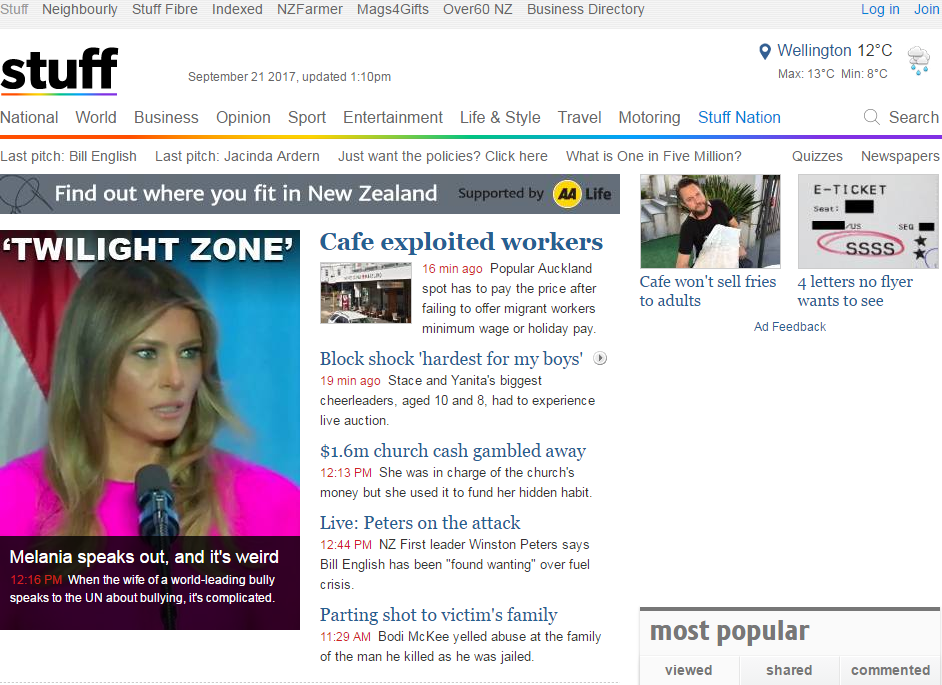Open the Entertainment section

(393, 117)
